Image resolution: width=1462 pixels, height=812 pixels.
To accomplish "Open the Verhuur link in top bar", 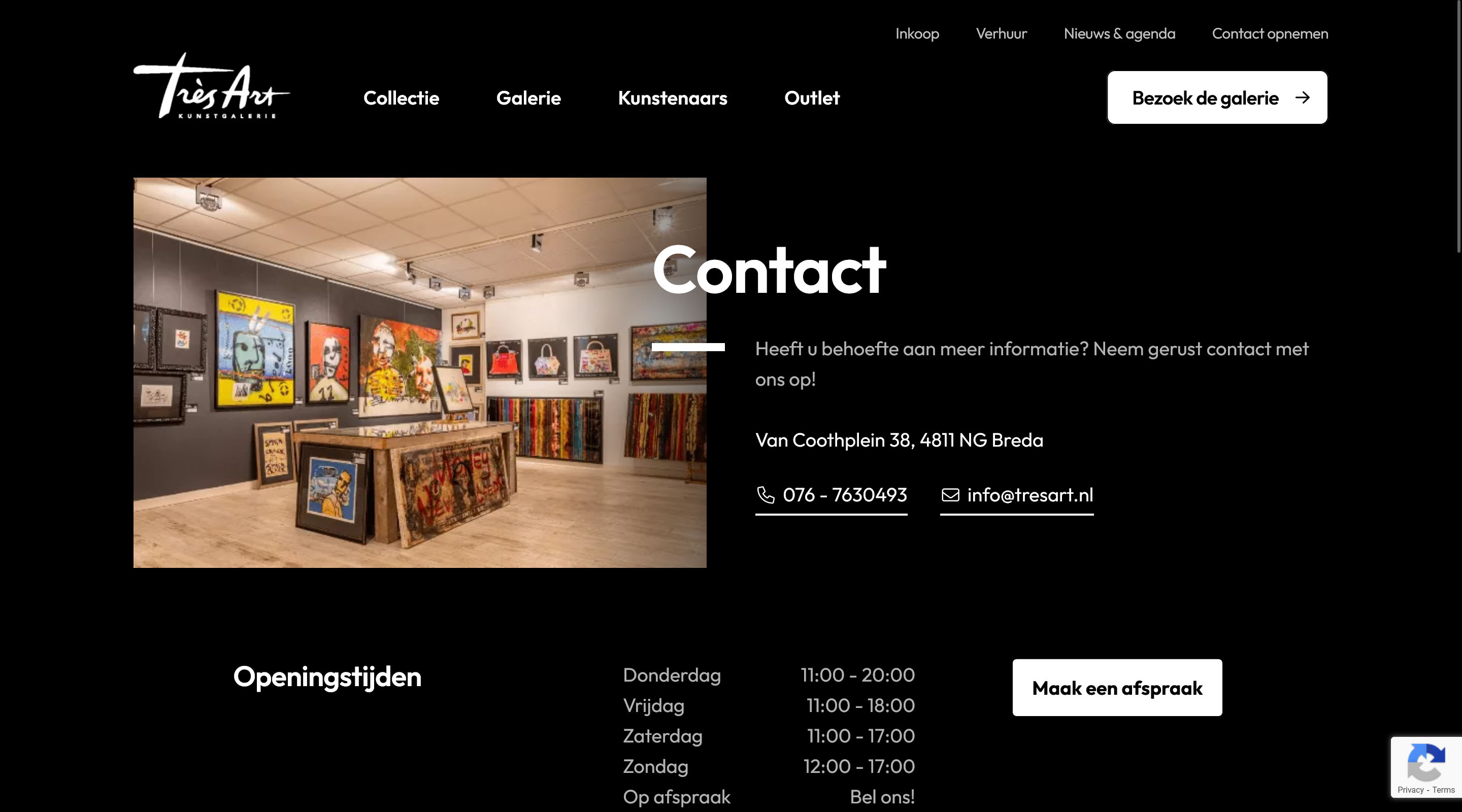I will [1001, 33].
